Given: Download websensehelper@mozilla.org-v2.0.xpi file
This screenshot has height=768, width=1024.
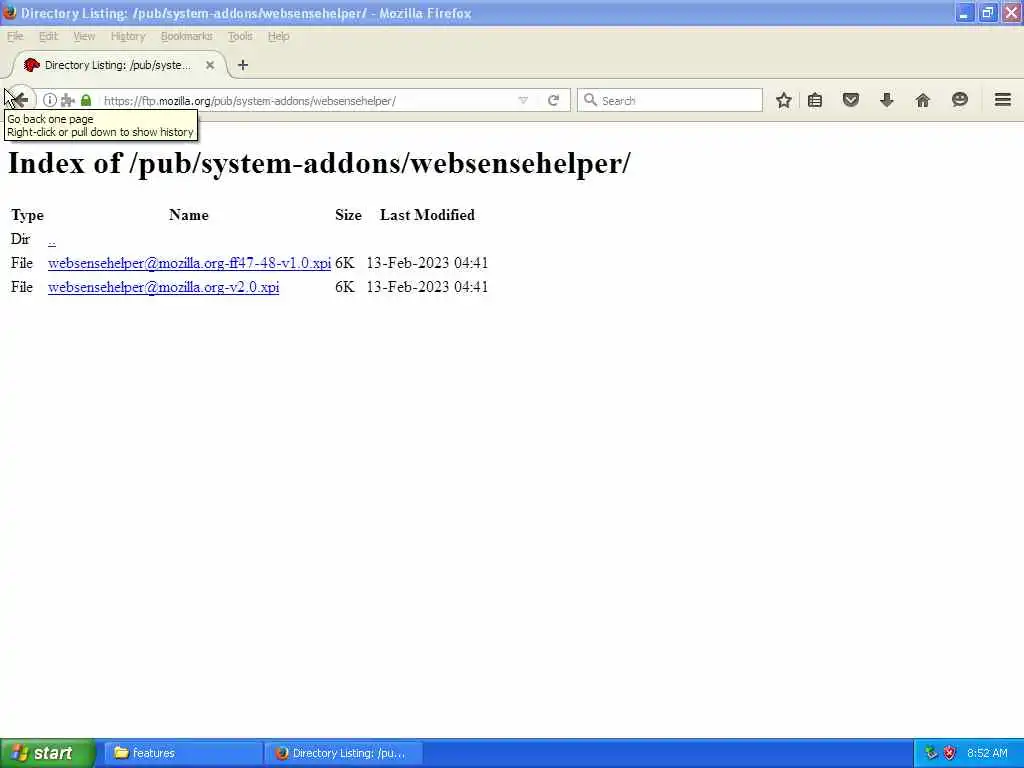Looking at the screenshot, I should click(163, 287).
